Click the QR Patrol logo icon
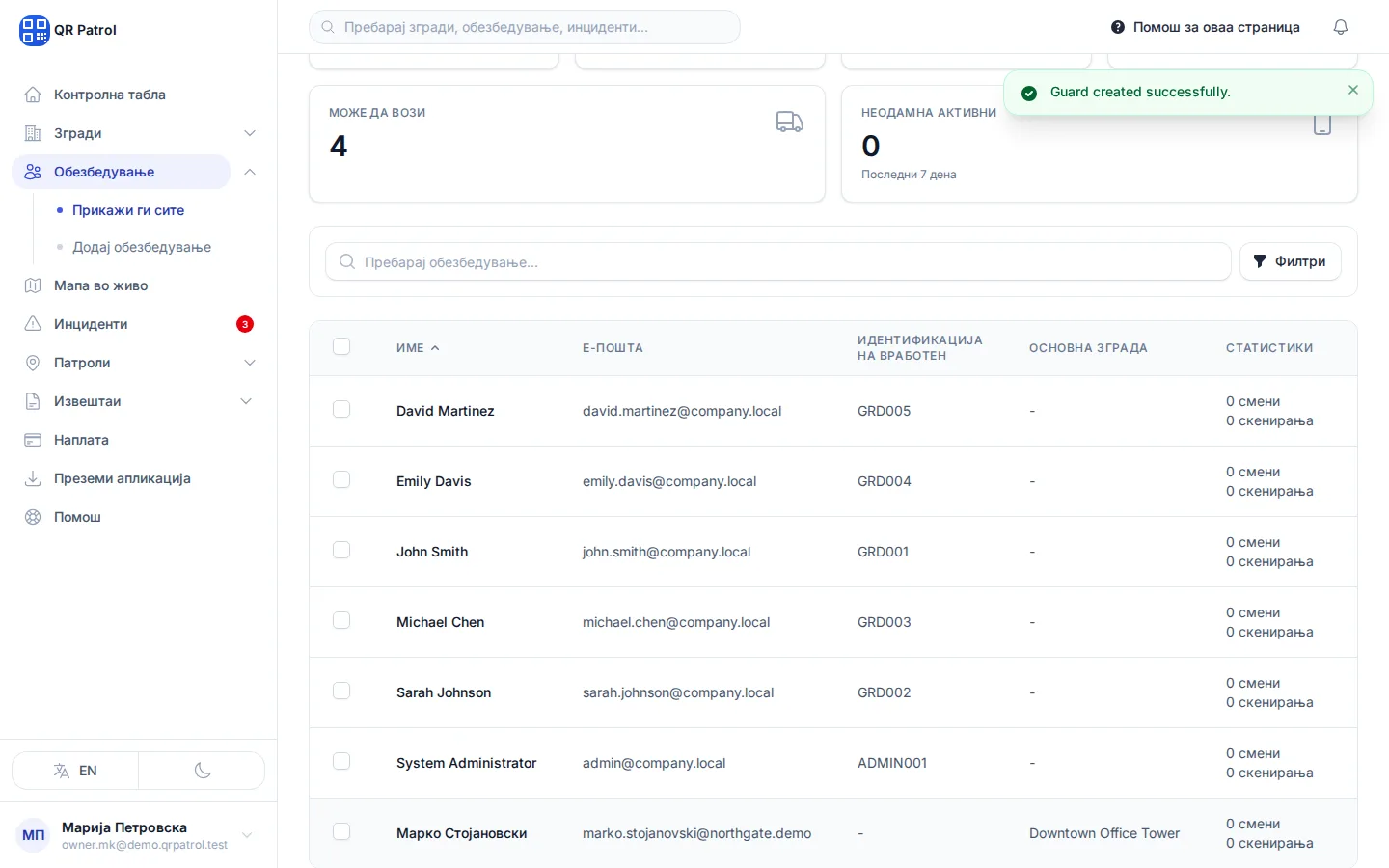 tap(34, 30)
